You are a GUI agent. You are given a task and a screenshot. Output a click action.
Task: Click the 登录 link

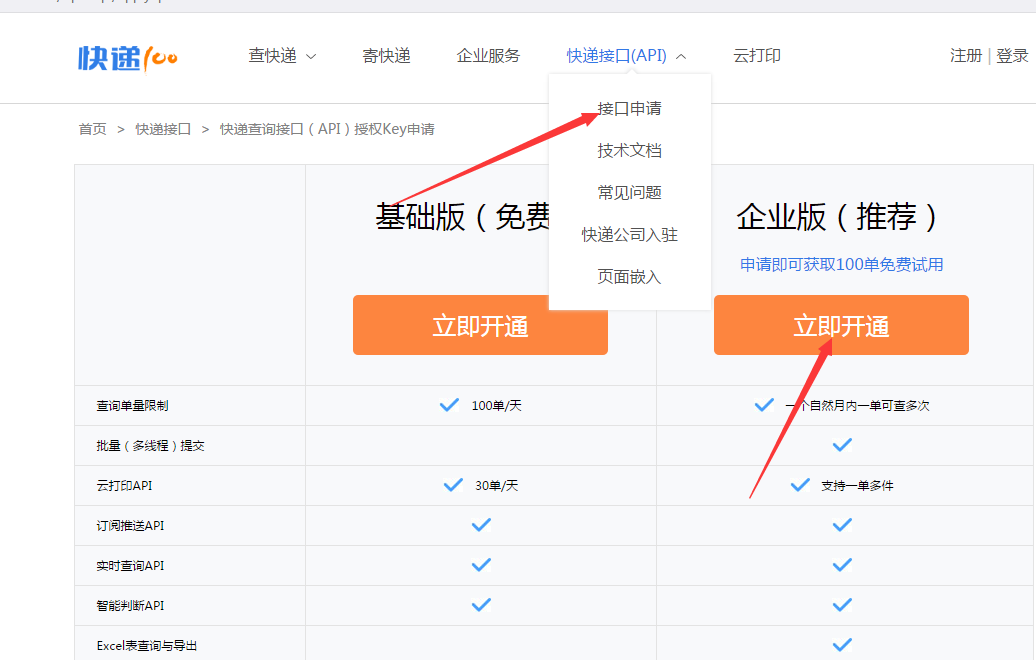[1012, 56]
